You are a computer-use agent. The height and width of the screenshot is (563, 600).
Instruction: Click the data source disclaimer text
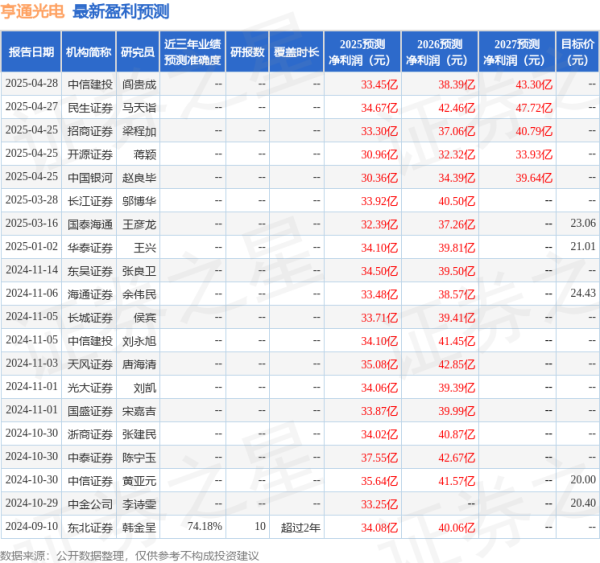tap(130, 556)
